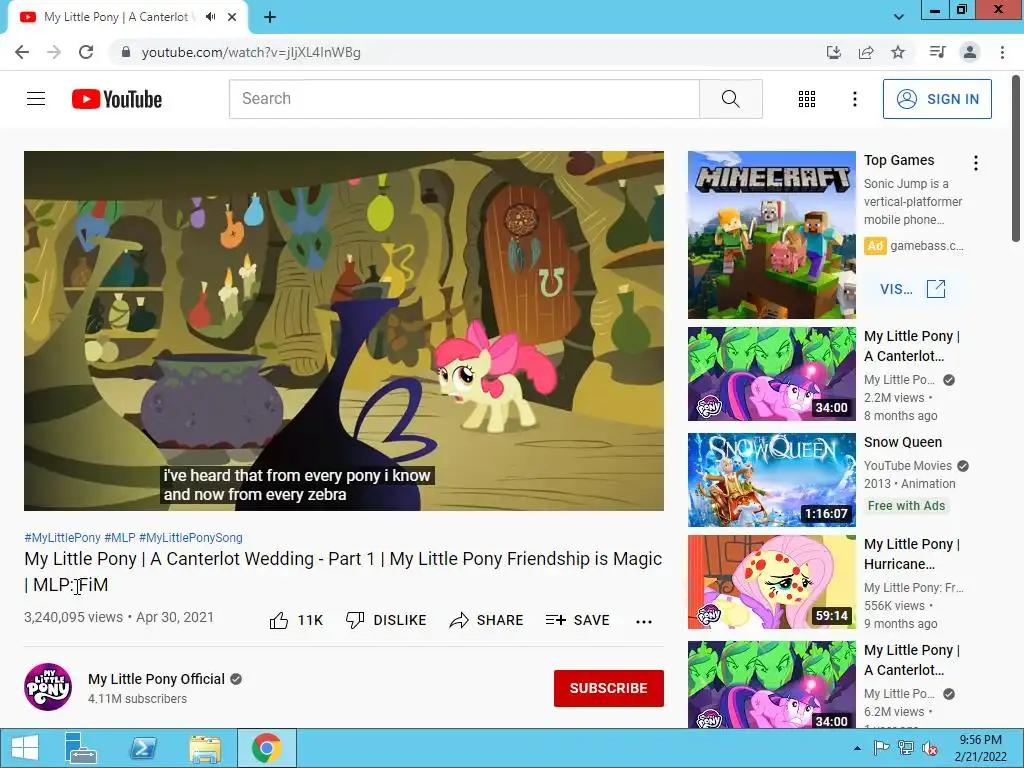The image size is (1024, 768).
Task: Share this page from the address bar
Action: tap(866, 52)
